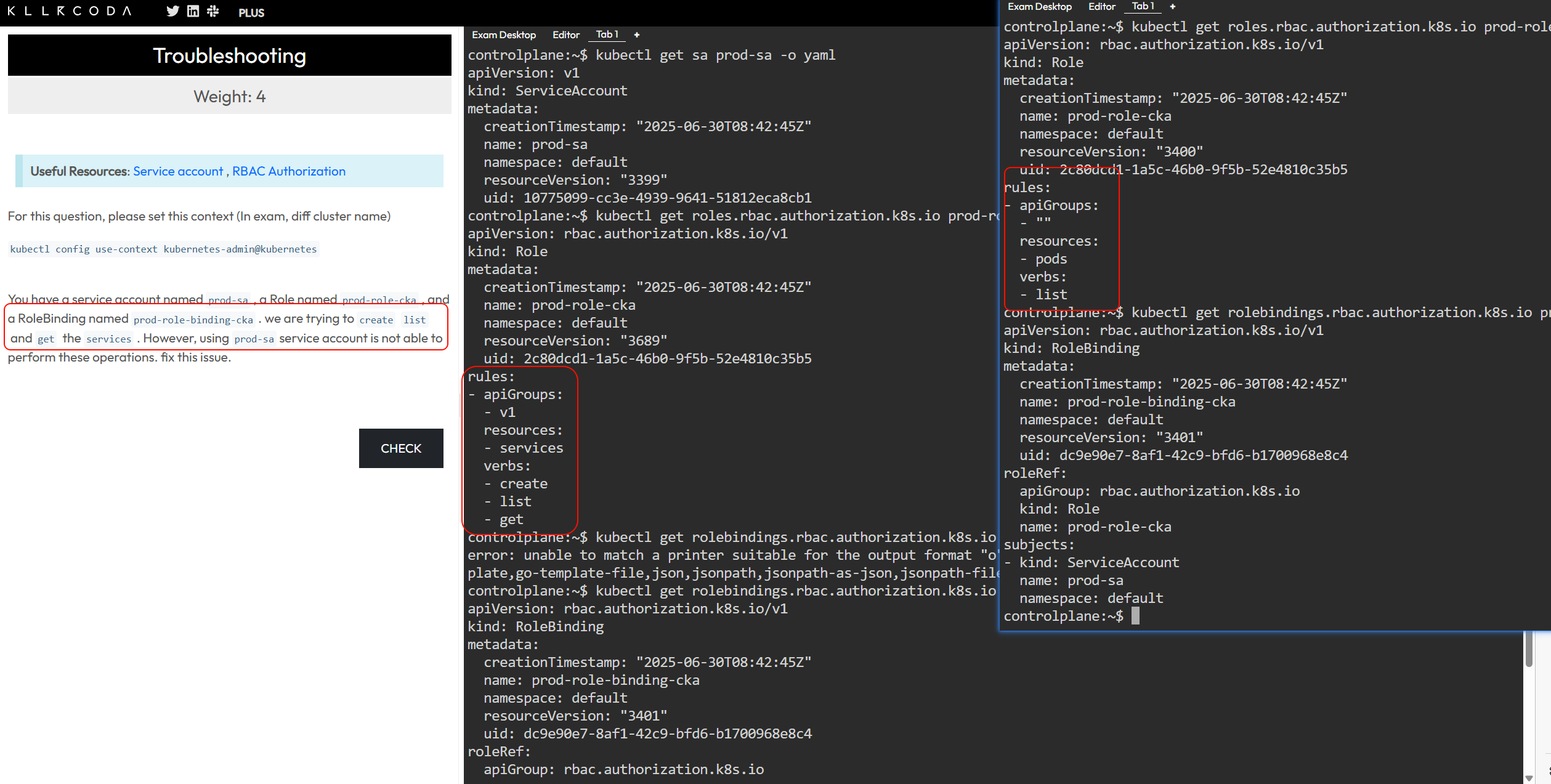Open the Slack icon in top bar
Screen dimensions: 1551x784
213,12
